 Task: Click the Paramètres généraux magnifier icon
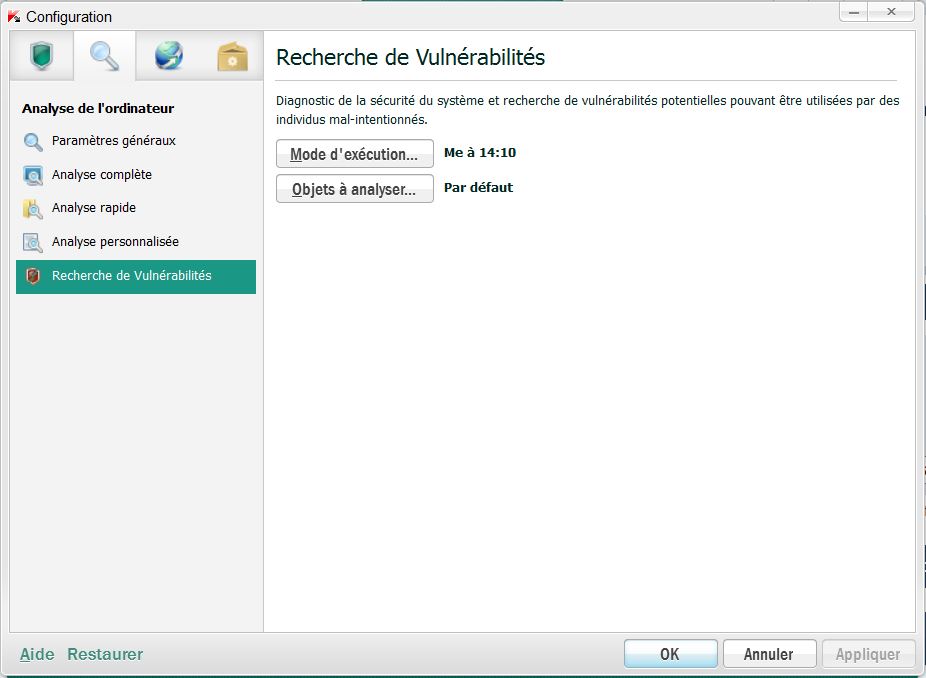[32, 142]
